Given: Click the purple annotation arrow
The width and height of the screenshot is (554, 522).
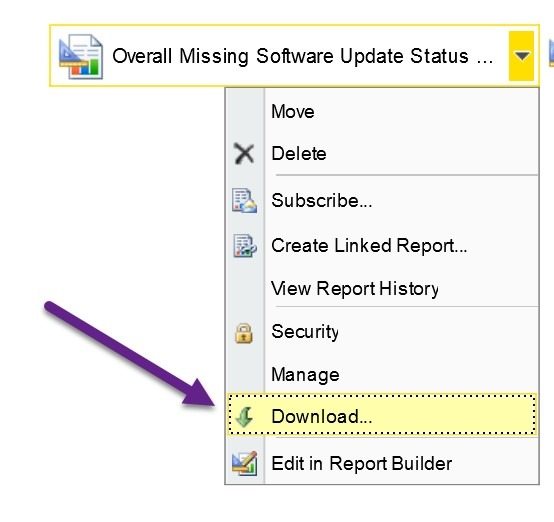Looking at the screenshot, I should (x=130, y=354).
